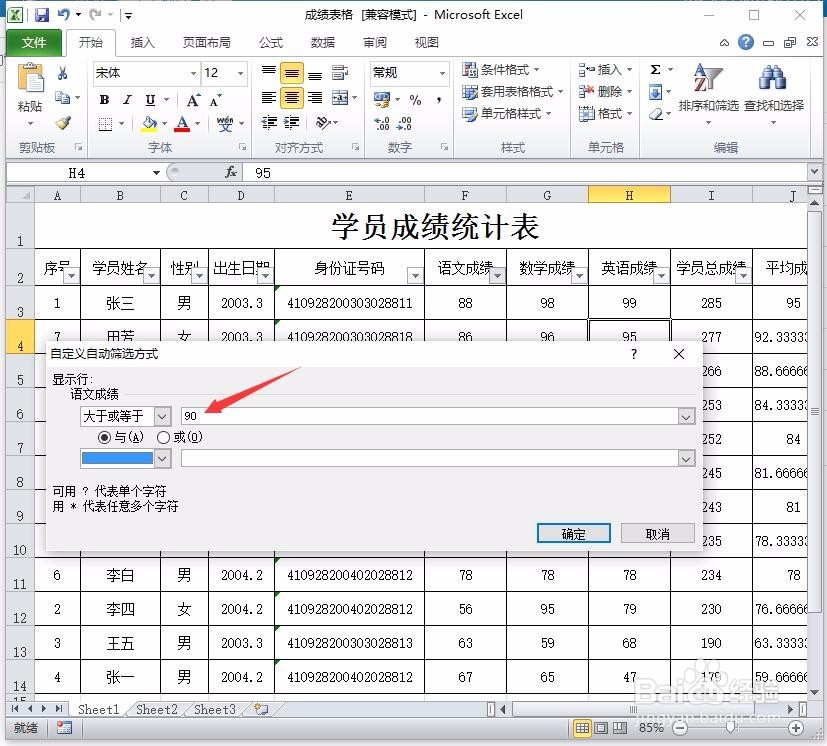Open the second blue condition operator dropdown
827x746 pixels.
[x=162, y=458]
